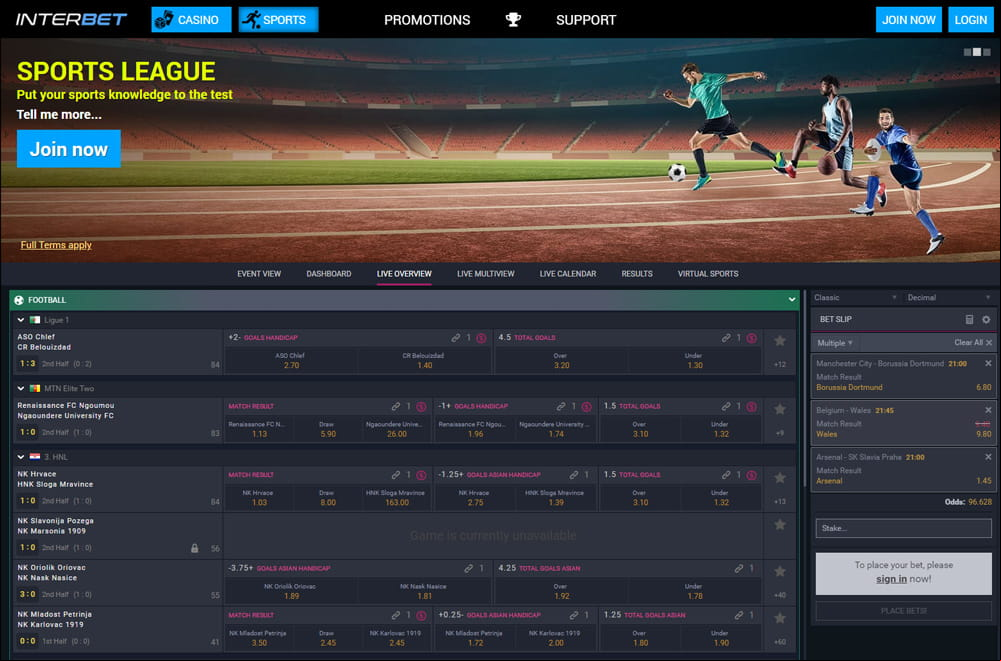Star the NK Hrvace match

(x=779, y=478)
